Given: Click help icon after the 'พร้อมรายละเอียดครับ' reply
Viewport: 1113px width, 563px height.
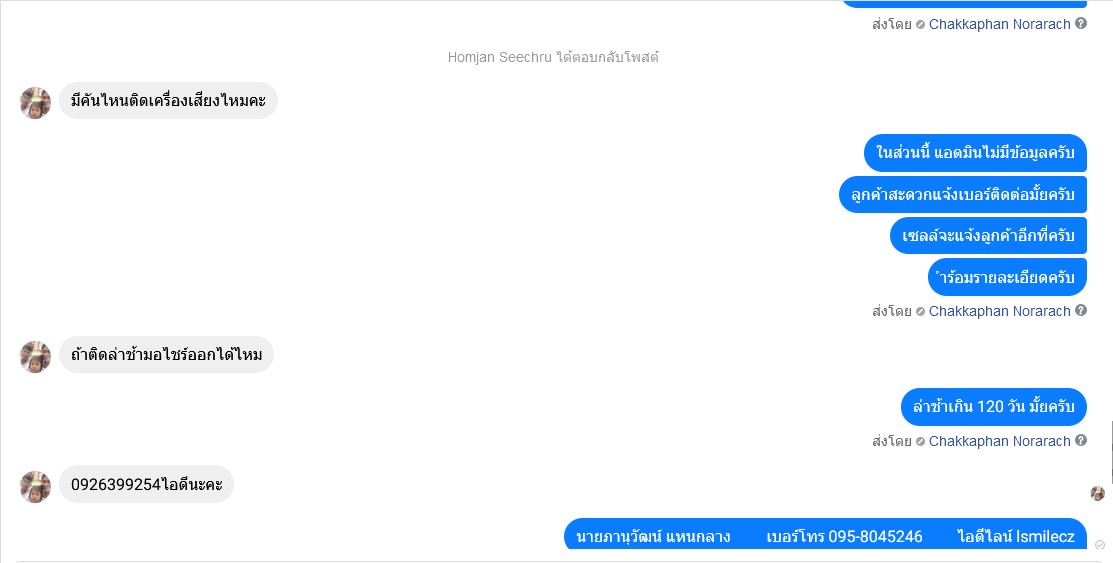Looking at the screenshot, I should tap(1080, 310).
